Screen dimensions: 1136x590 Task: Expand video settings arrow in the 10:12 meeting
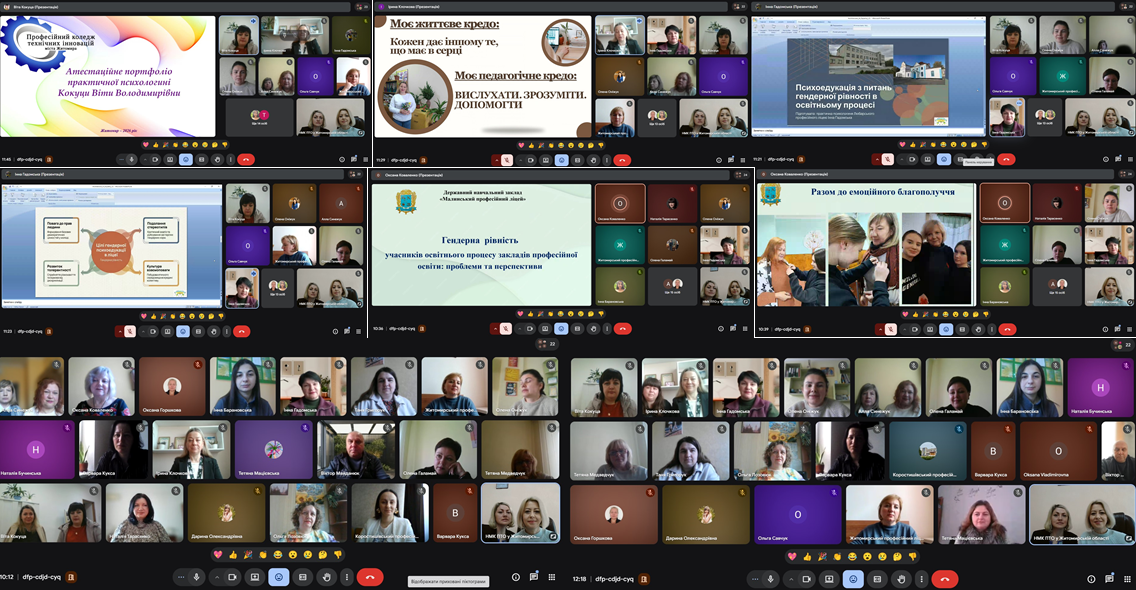coord(217,577)
